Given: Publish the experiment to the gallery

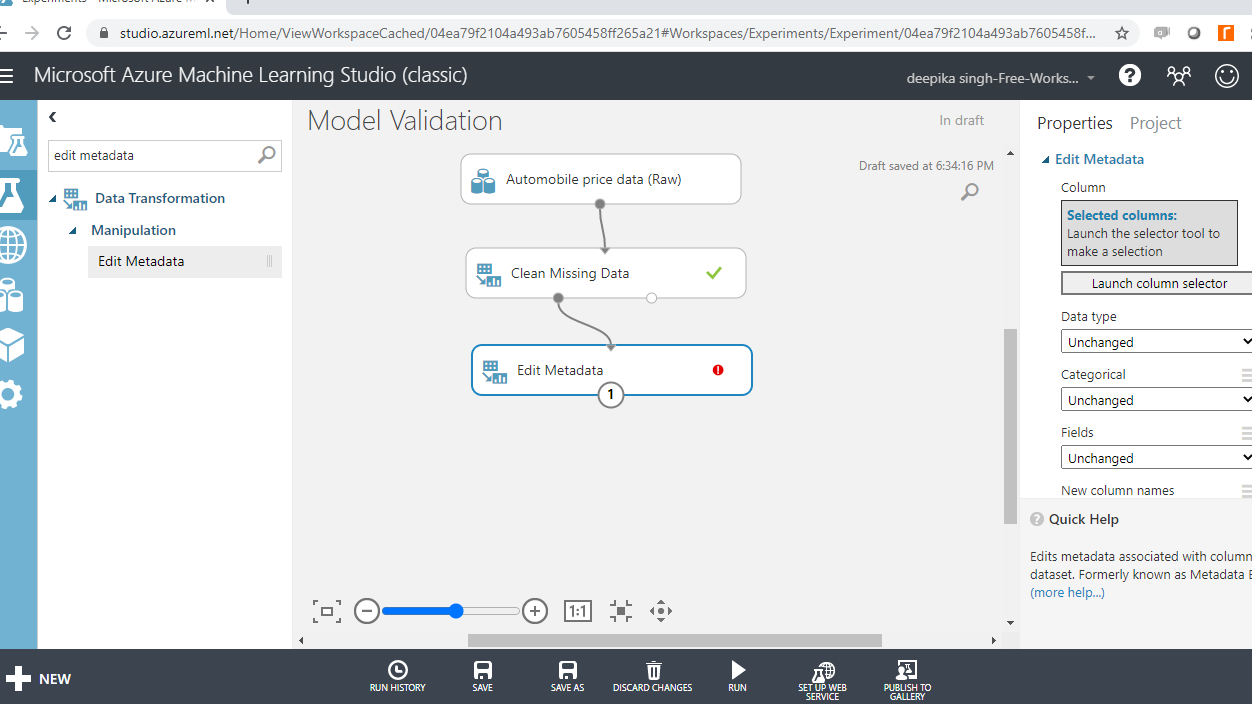Looking at the screenshot, I should [x=907, y=681].
